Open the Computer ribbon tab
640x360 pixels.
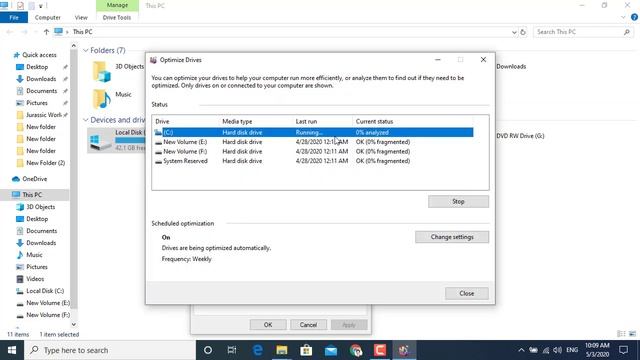point(48,18)
